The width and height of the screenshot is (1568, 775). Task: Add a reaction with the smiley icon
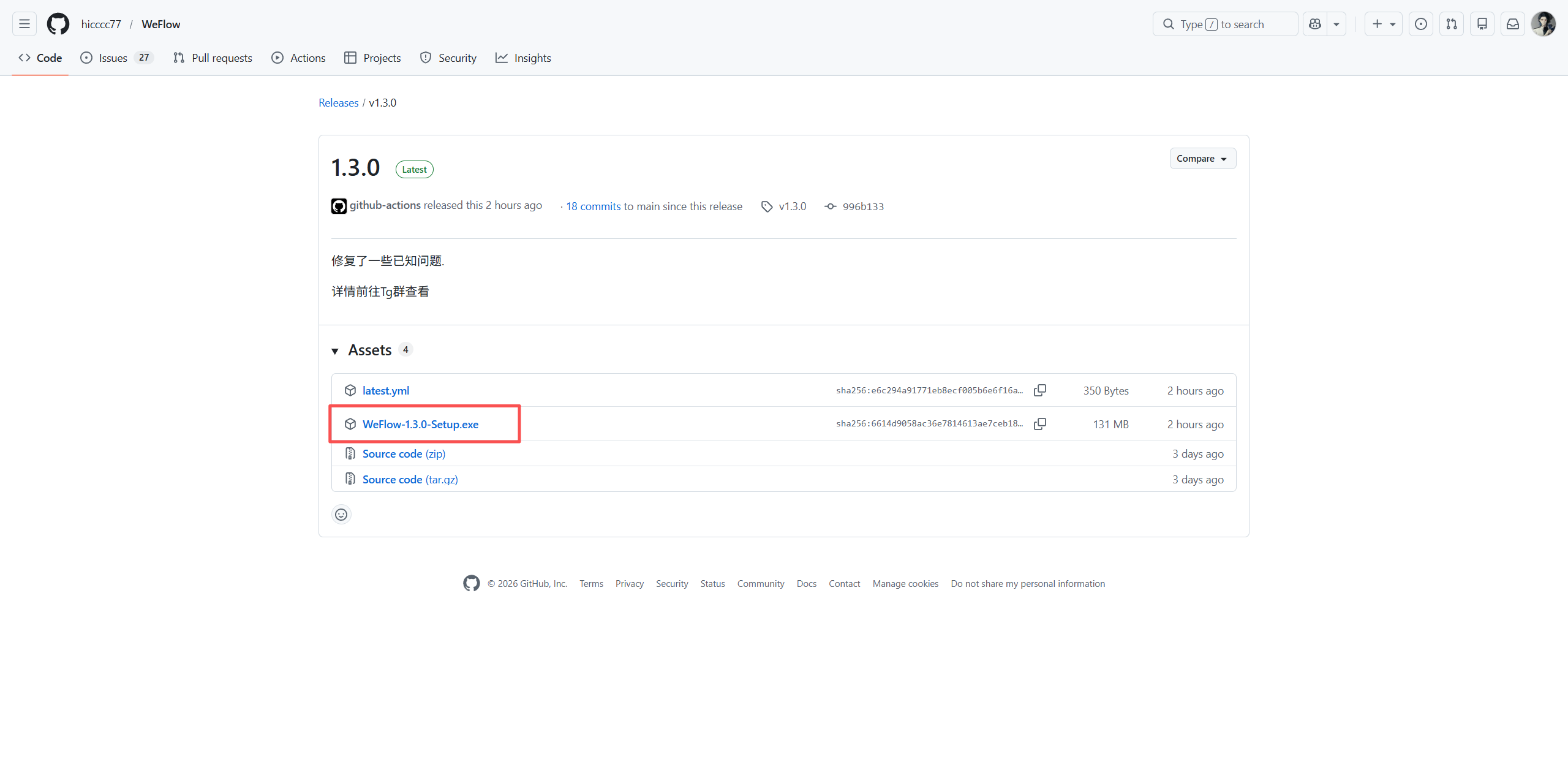click(x=341, y=515)
